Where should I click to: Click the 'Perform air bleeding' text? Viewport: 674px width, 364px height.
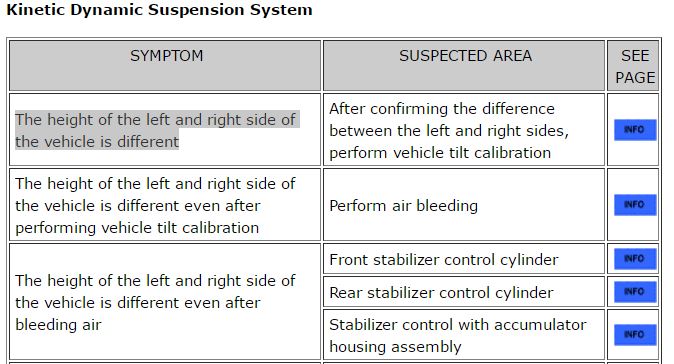[x=404, y=205]
